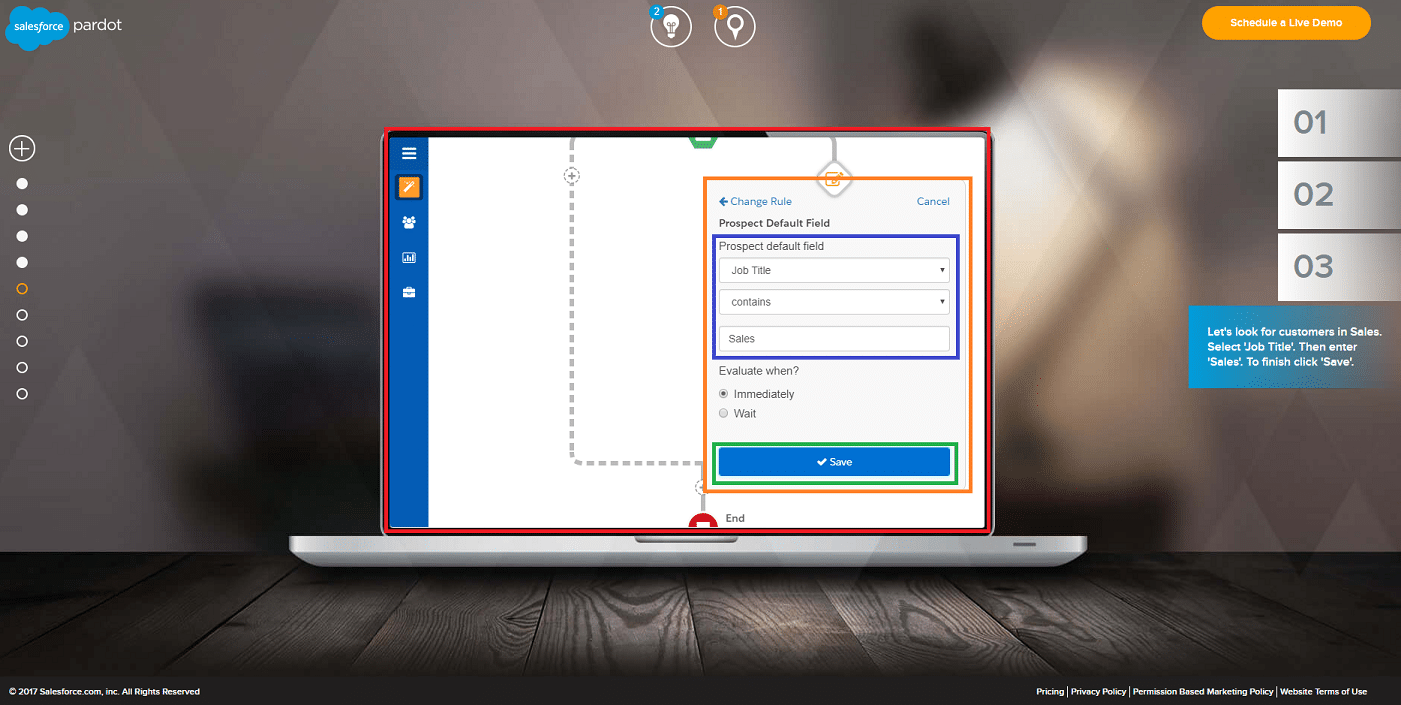Click the location pin icon with badge 1

tap(734, 26)
